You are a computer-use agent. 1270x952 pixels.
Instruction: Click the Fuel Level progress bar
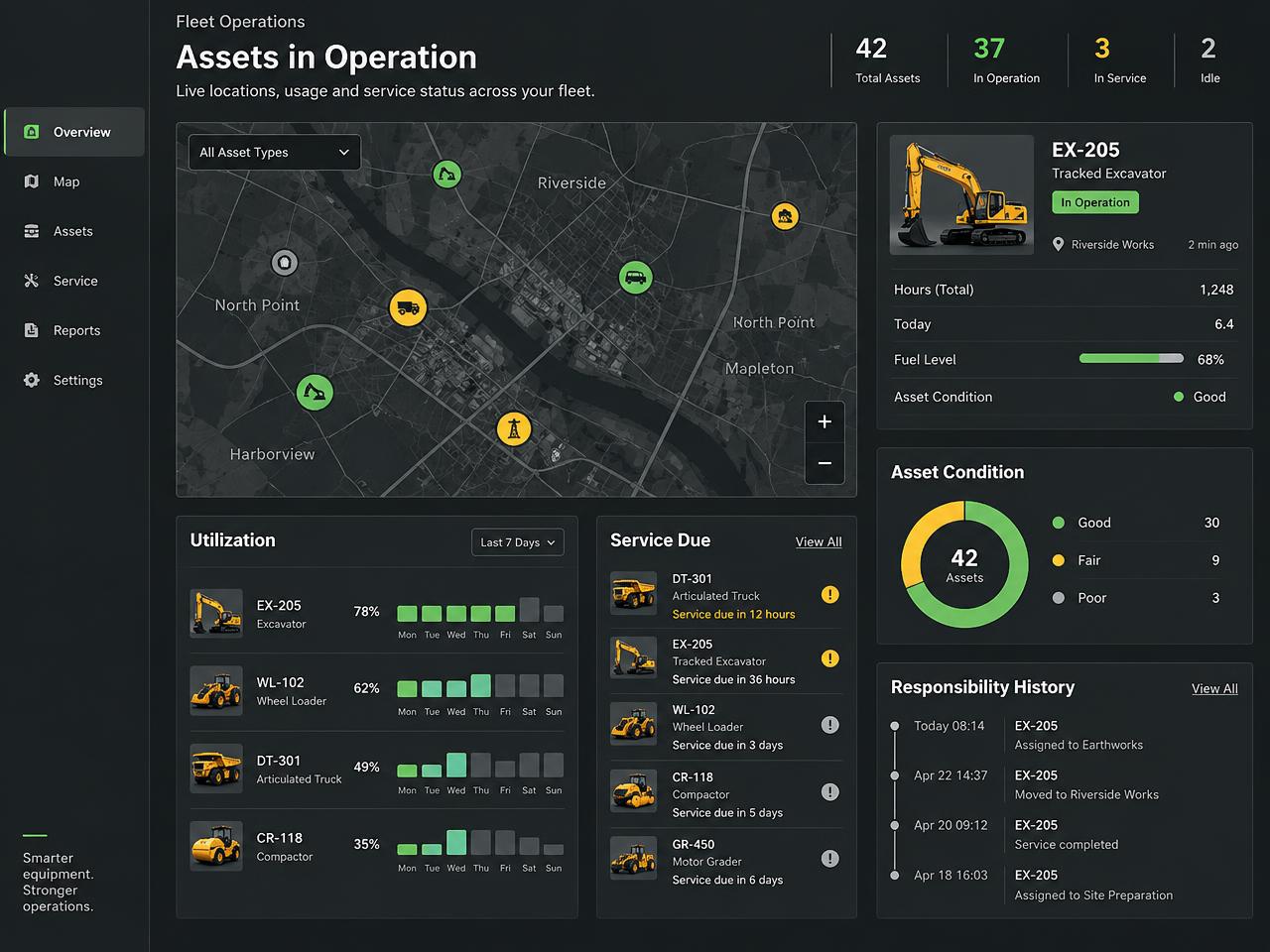click(x=1131, y=358)
